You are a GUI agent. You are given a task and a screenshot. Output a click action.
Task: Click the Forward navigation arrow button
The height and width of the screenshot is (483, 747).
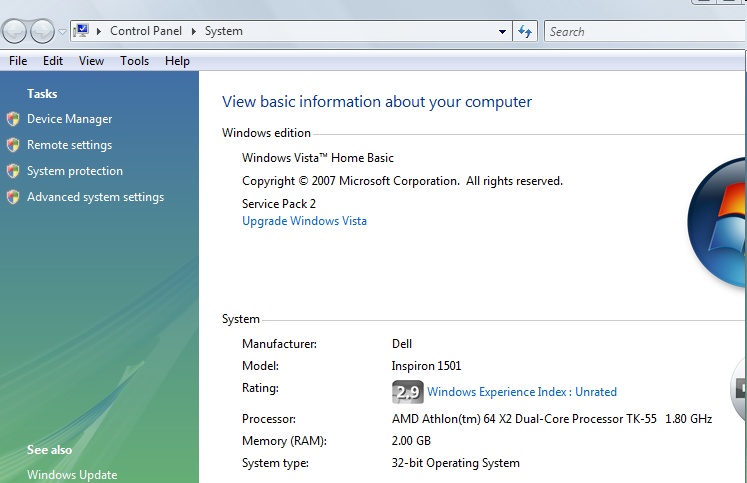click(42, 31)
